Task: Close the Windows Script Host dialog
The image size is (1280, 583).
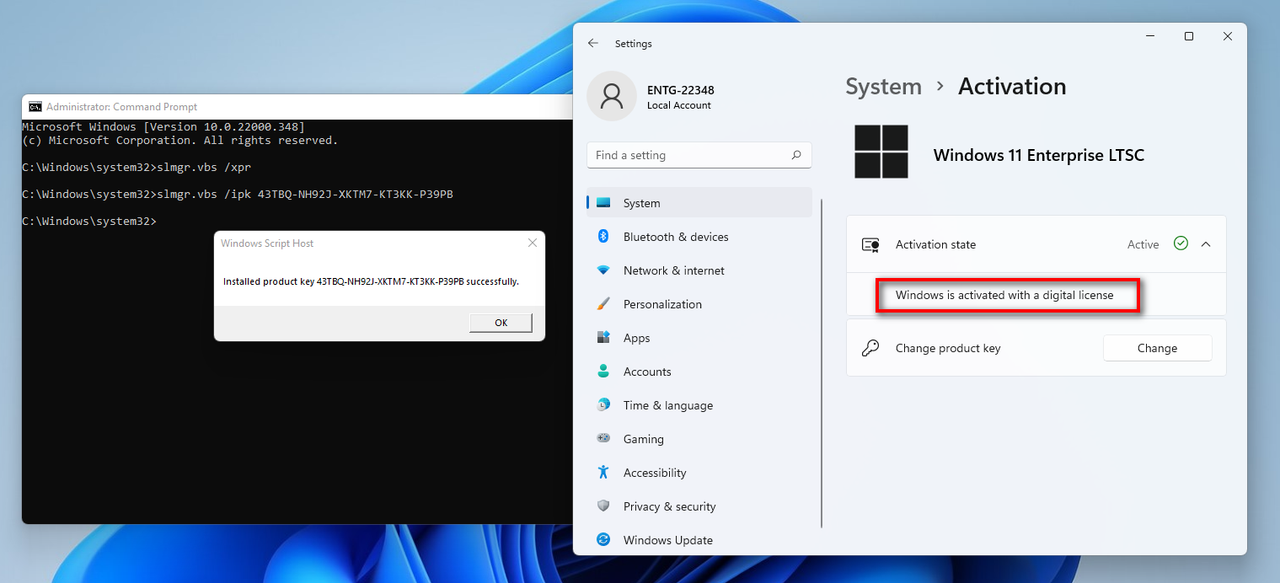Action: [x=532, y=243]
